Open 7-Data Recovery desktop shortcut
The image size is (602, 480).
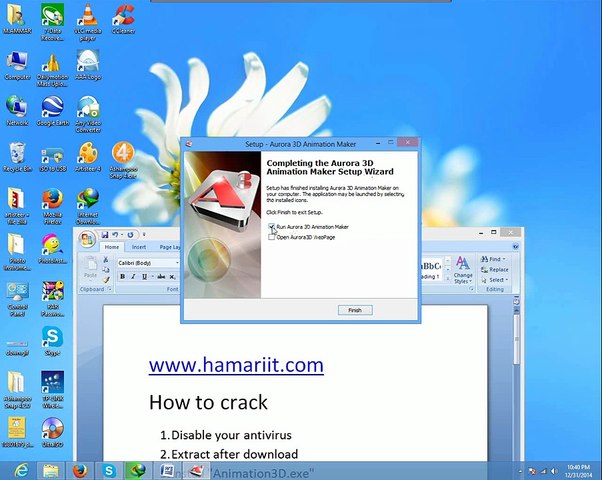click(x=53, y=22)
